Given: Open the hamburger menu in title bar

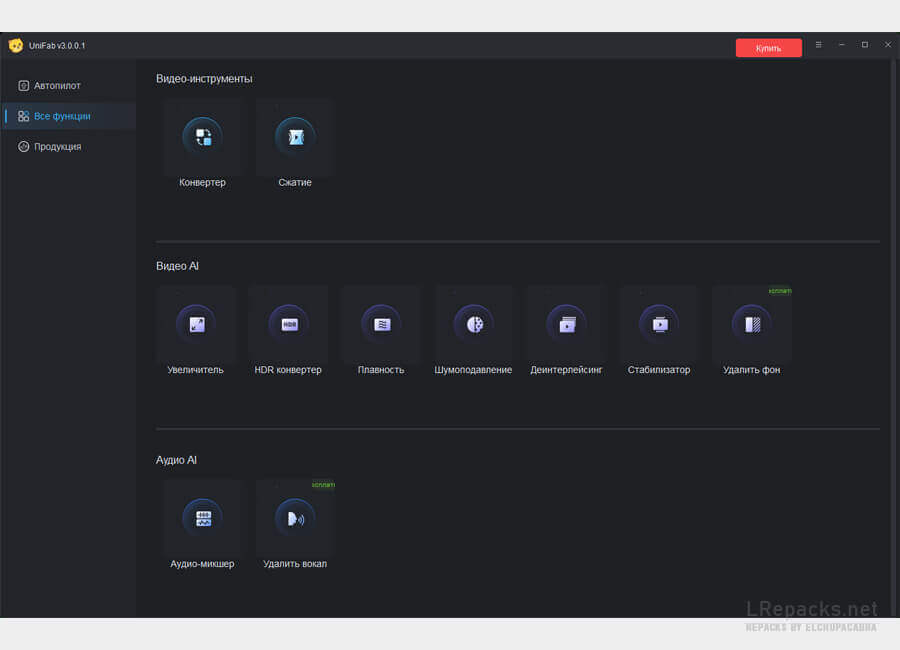Looking at the screenshot, I should click(x=819, y=45).
